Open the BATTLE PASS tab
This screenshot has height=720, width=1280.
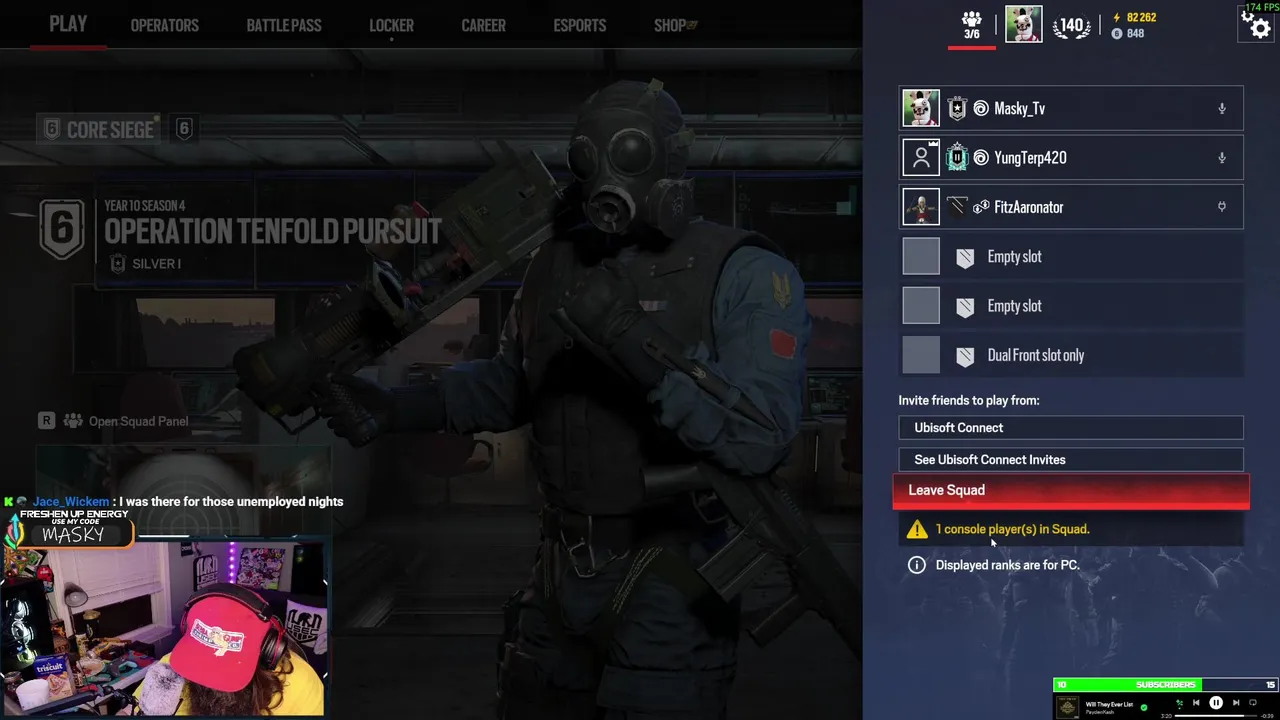tap(284, 25)
